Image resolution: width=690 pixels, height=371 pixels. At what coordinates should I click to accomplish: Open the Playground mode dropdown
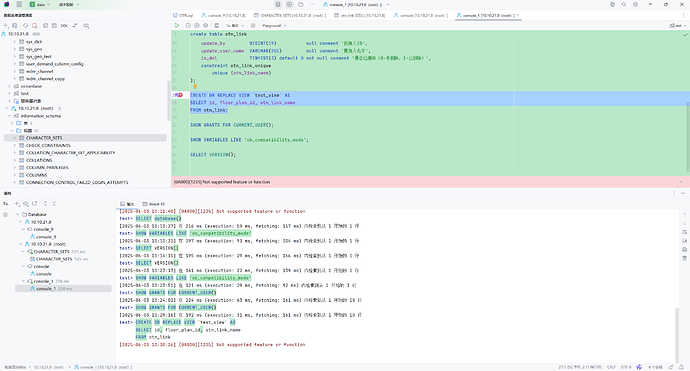click(274, 26)
